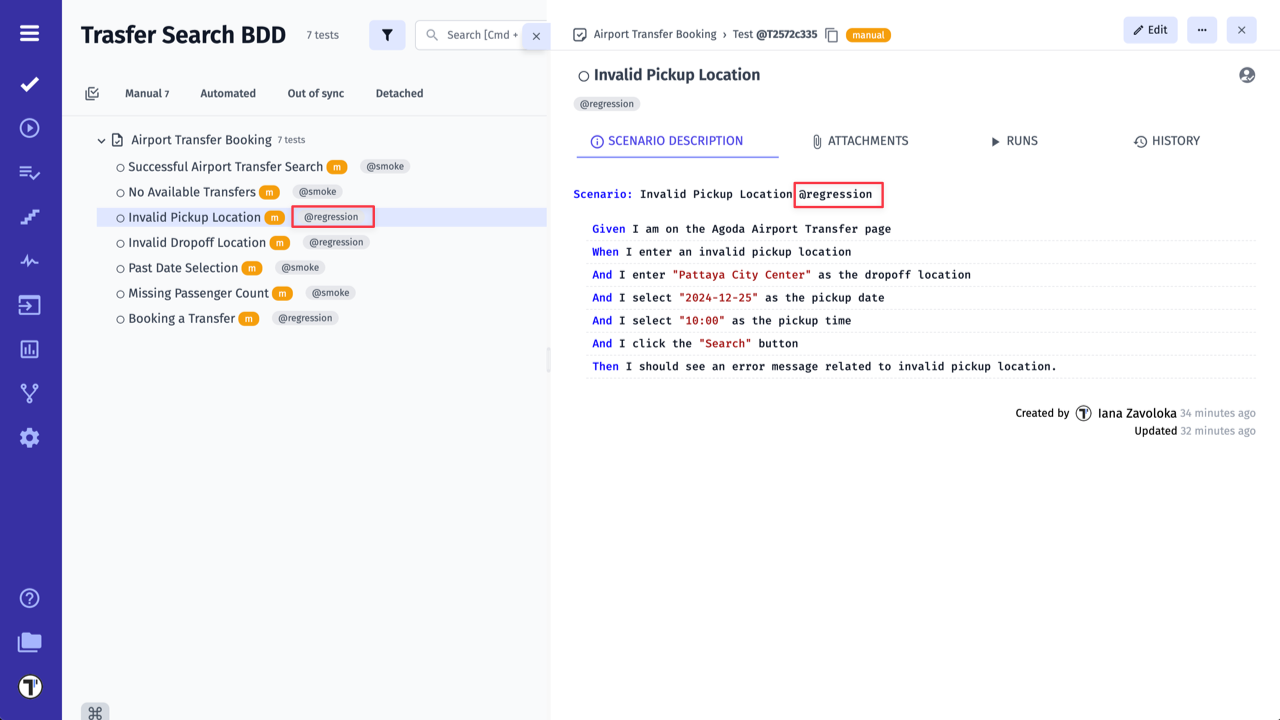Click the filter funnel icon above the test tree
The height and width of the screenshot is (720, 1280).
[x=387, y=34]
